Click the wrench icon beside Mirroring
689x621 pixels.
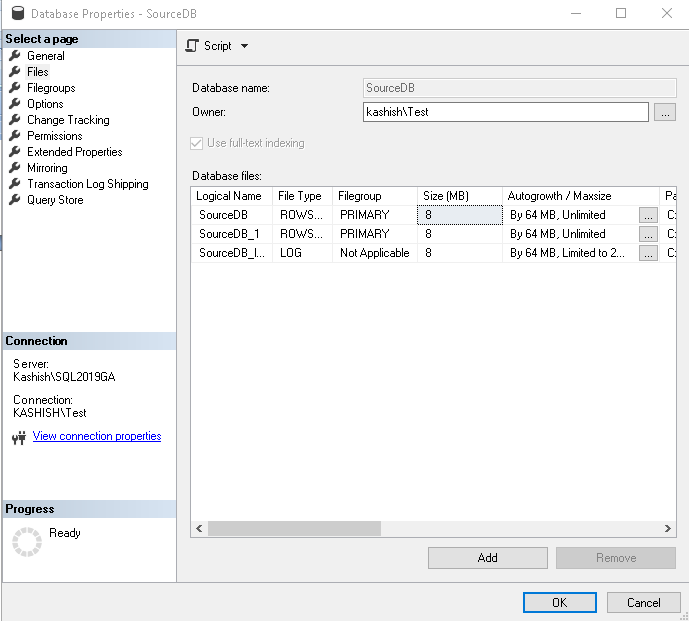point(15,168)
